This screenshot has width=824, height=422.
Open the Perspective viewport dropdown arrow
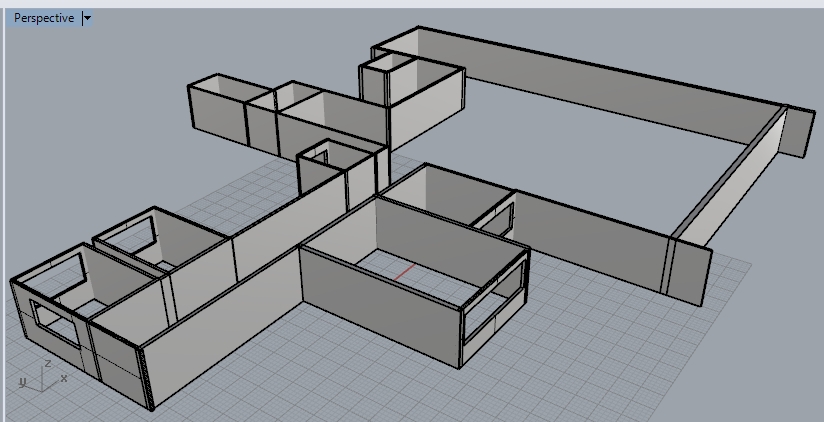pos(87,18)
